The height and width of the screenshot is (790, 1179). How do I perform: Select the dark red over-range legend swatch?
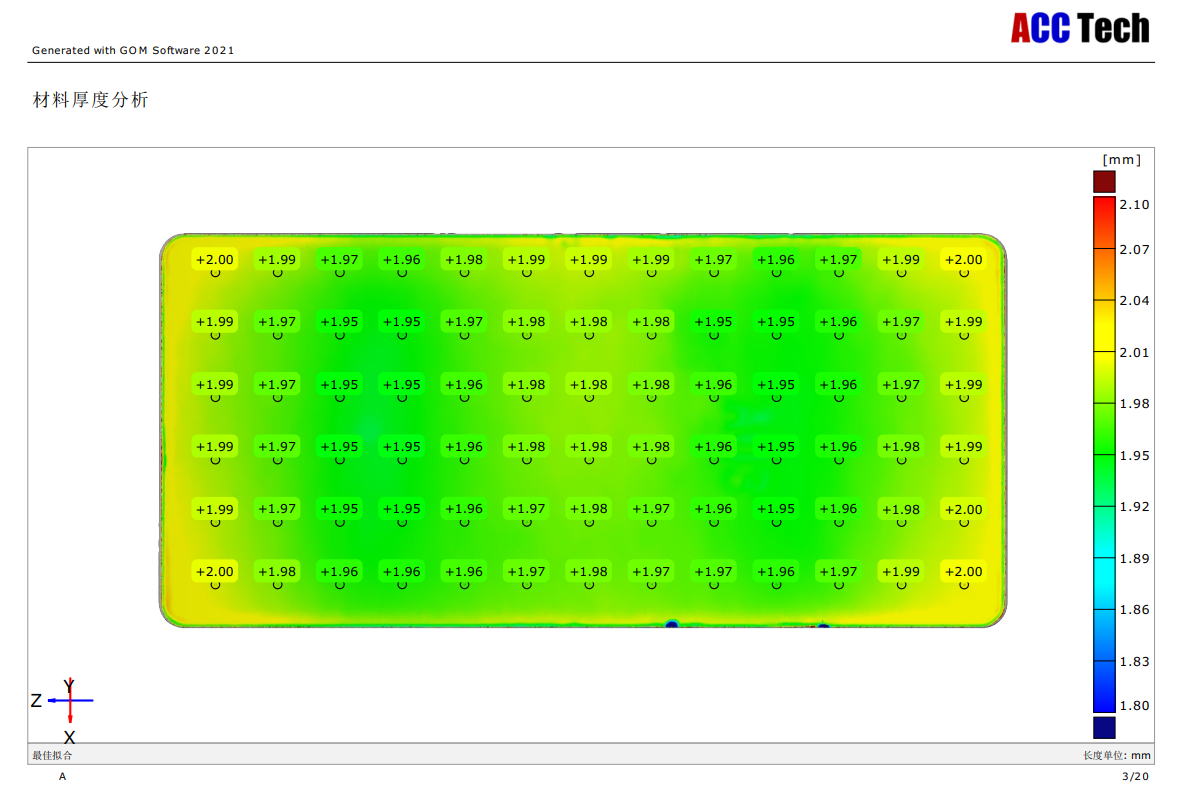pyautogui.click(x=1103, y=181)
